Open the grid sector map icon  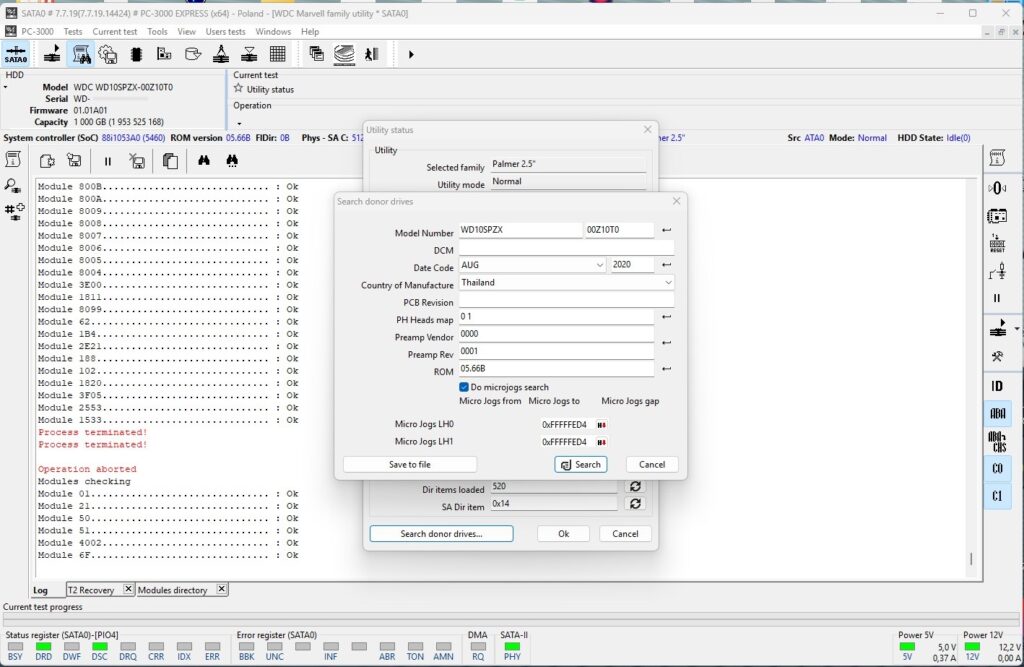278,54
